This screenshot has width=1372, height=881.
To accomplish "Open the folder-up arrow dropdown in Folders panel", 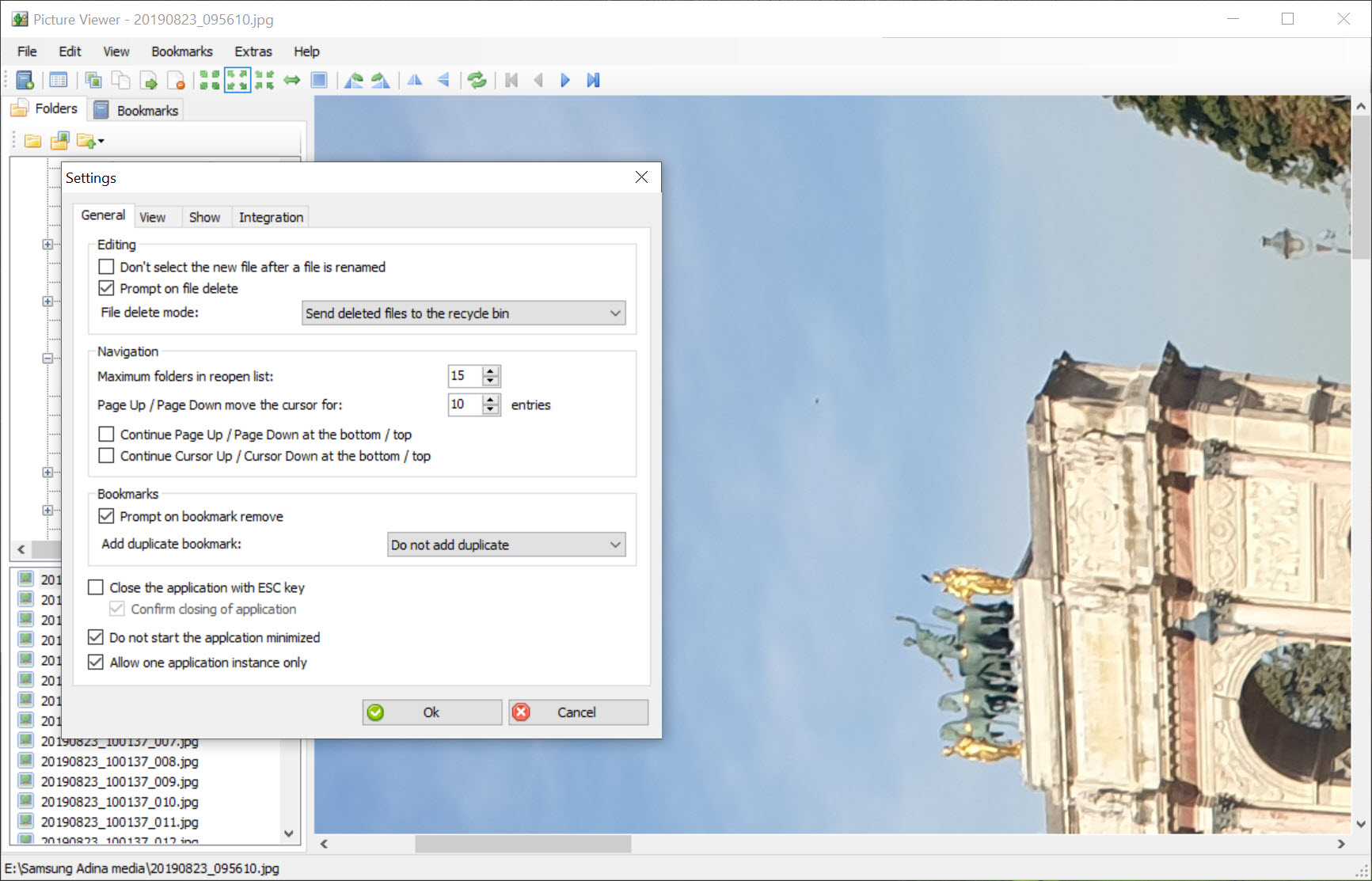I will coord(101,142).
